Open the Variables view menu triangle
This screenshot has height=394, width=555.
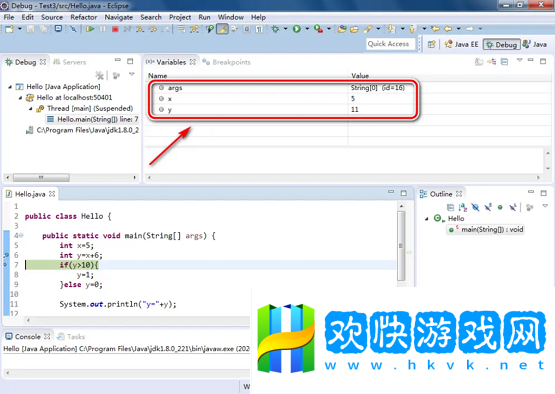[x=519, y=60]
